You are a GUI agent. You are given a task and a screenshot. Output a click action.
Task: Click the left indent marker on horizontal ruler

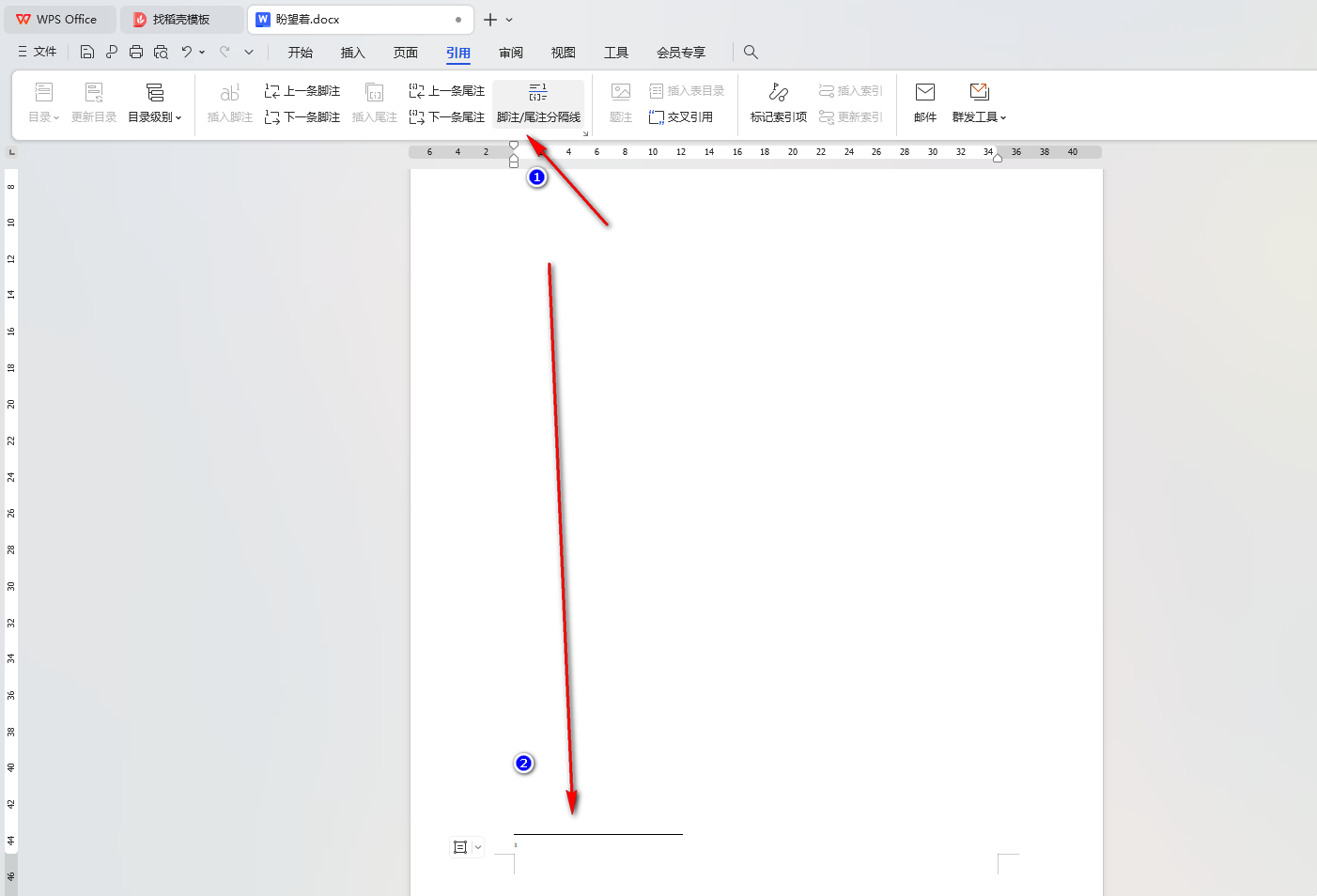pos(514,162)
